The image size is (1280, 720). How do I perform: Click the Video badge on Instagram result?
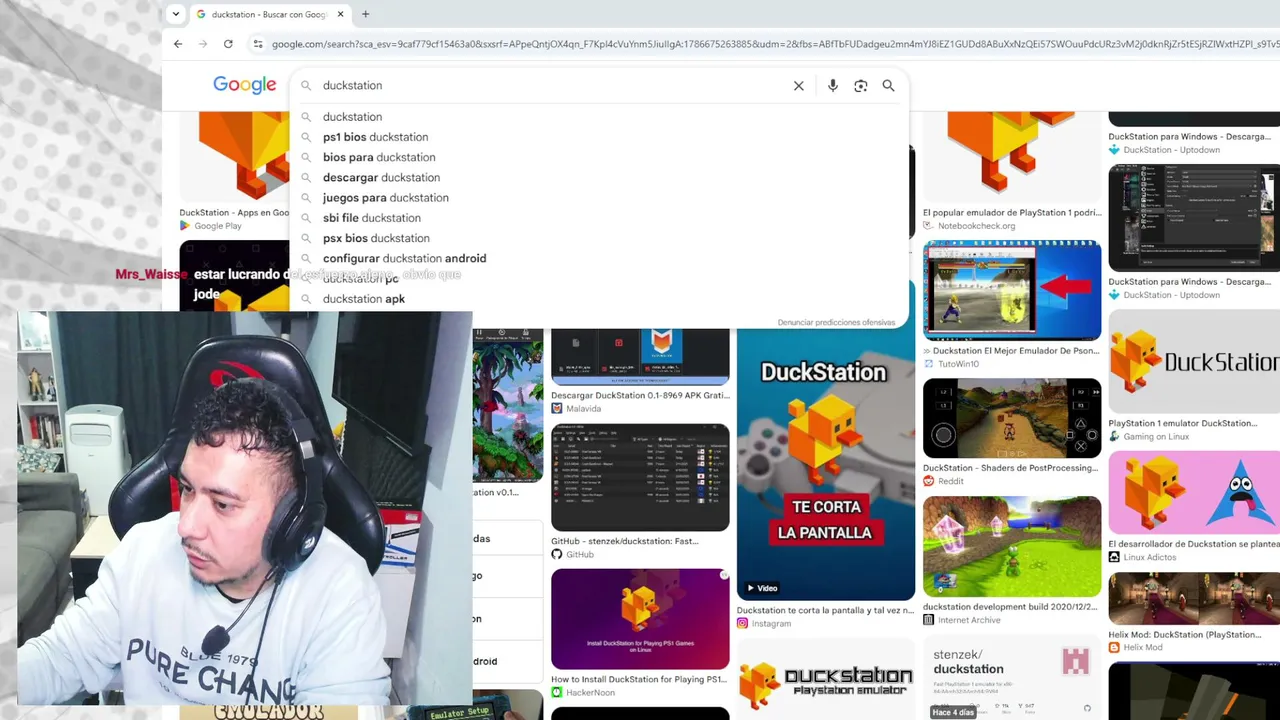[x=761, y=588]
